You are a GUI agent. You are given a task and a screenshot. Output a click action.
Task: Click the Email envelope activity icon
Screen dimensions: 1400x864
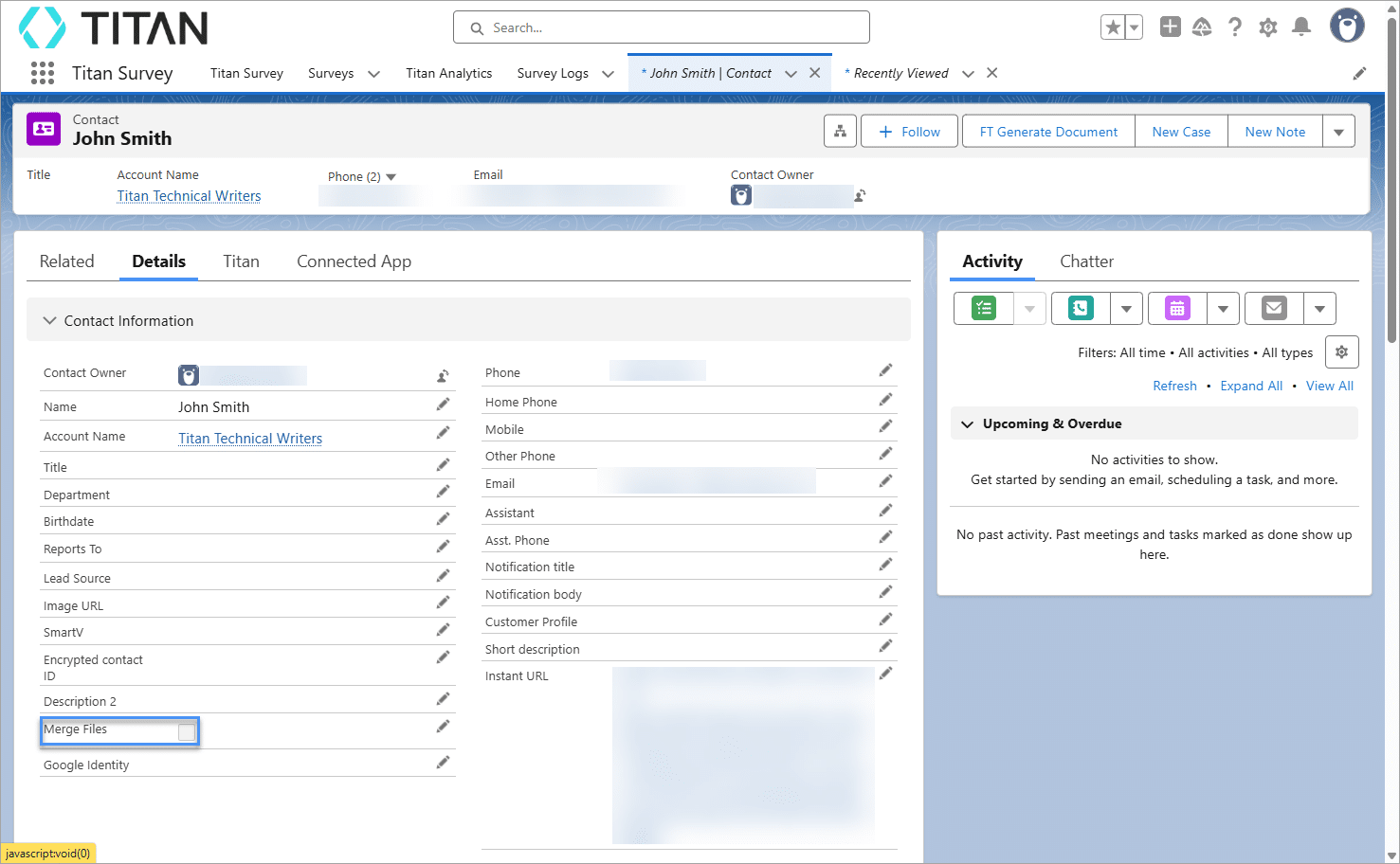tap(1274, 308)
